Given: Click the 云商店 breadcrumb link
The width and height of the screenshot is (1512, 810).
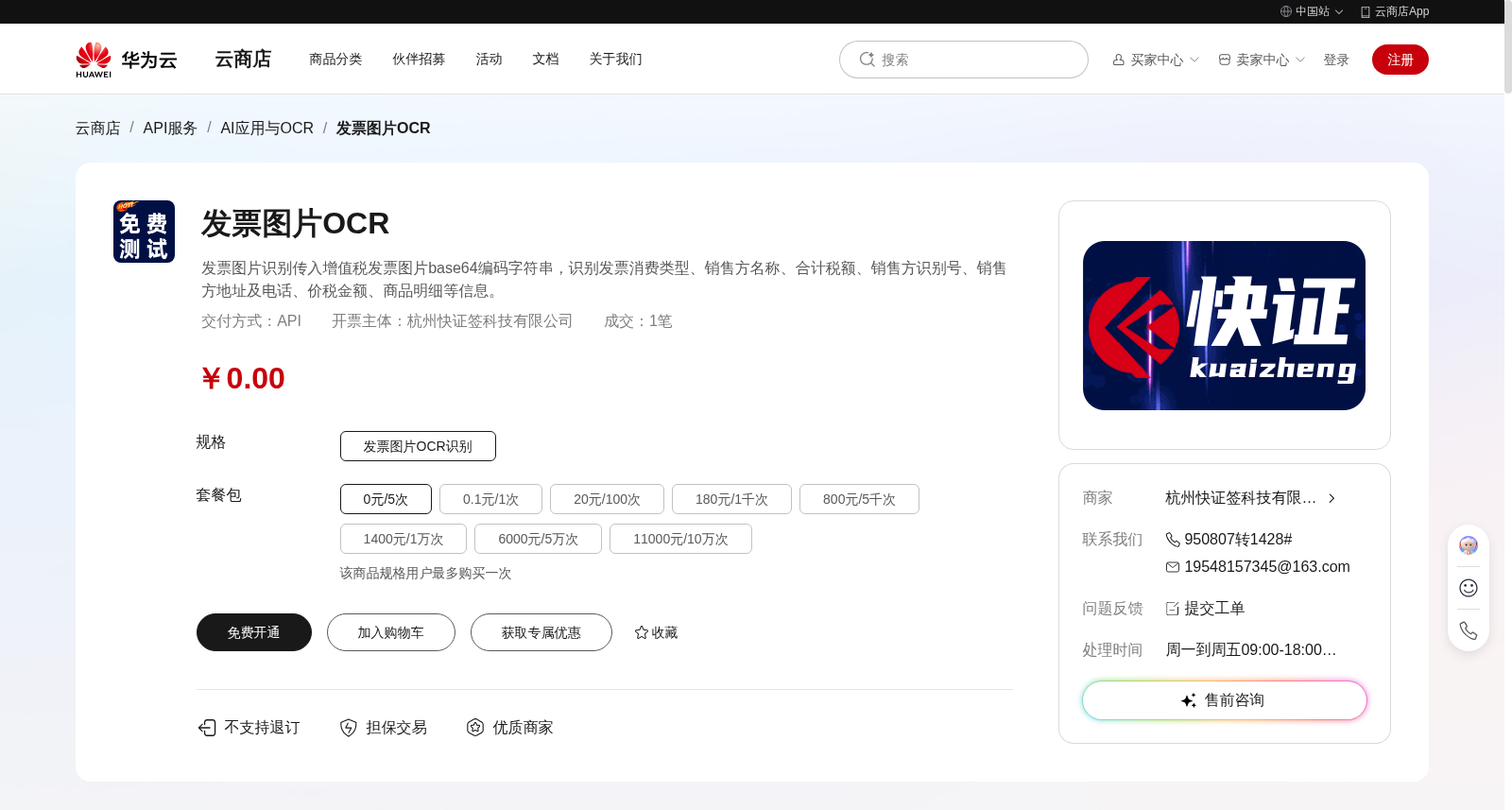Looking at the screenshot, I should 98,128.
